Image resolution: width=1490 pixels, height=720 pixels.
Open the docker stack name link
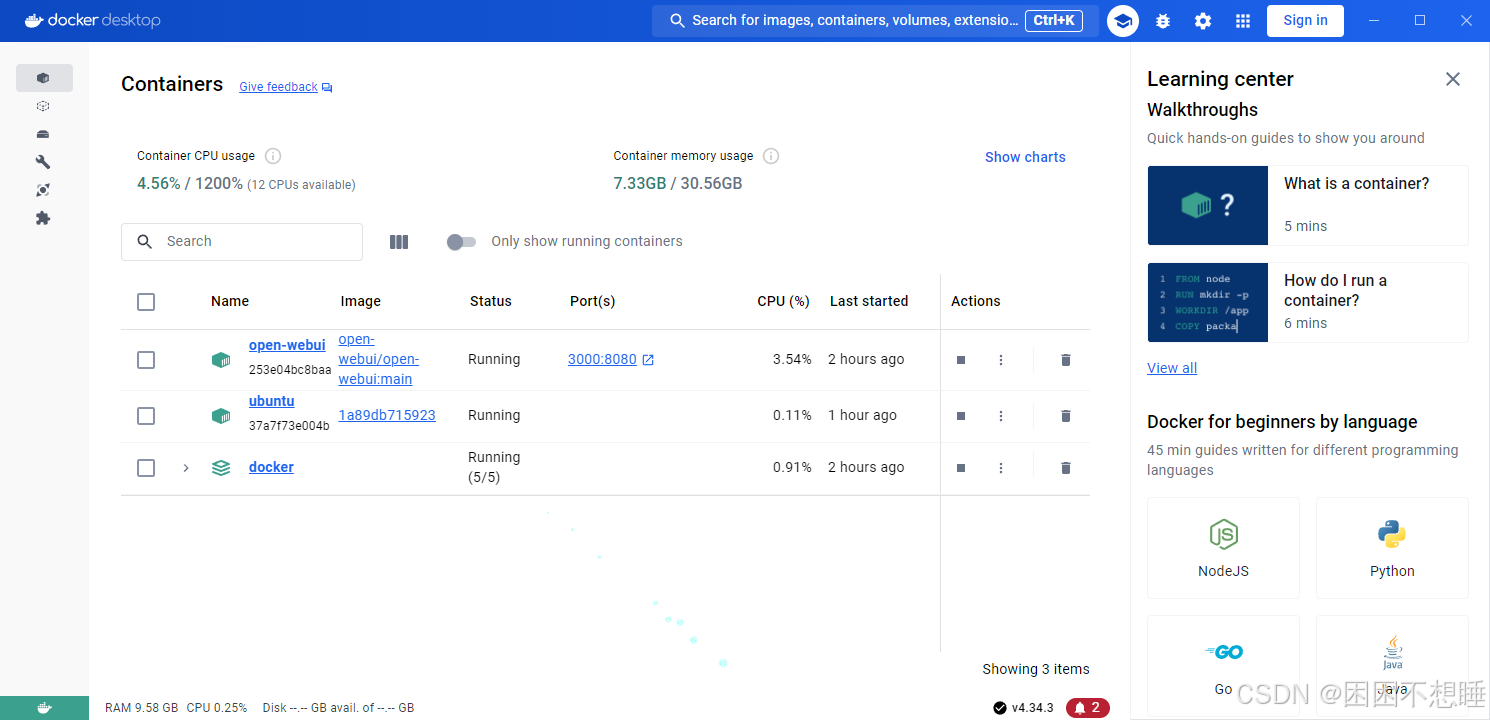tap(271, 467)
